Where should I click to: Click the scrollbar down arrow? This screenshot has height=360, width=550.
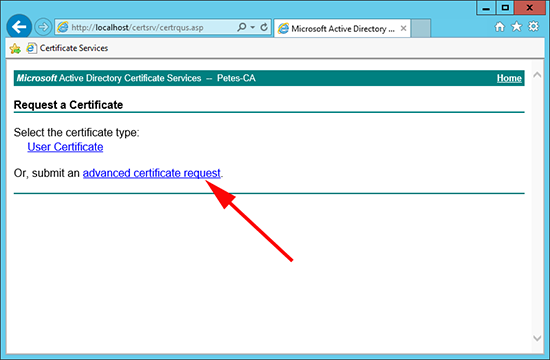tap(537, 338)
